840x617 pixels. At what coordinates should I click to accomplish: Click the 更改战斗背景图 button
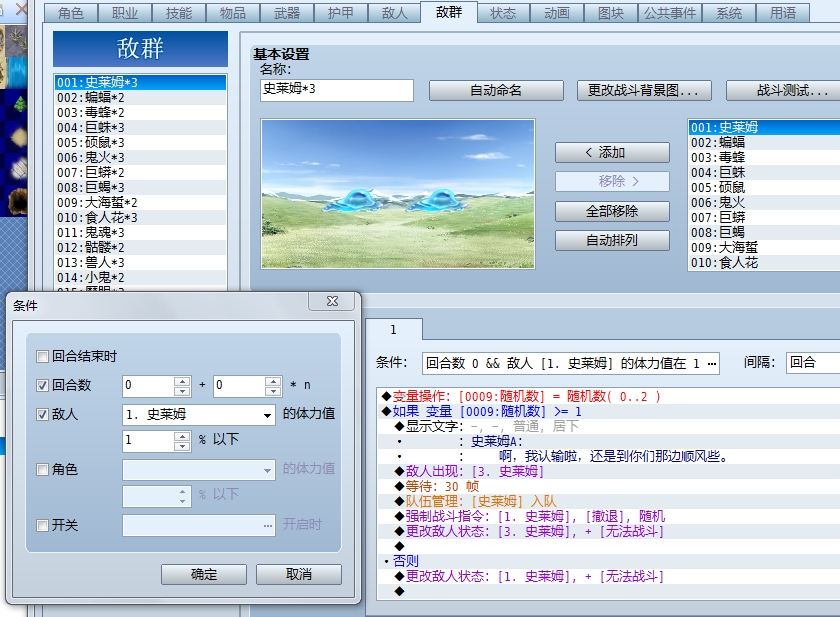[x=644, y=91]
